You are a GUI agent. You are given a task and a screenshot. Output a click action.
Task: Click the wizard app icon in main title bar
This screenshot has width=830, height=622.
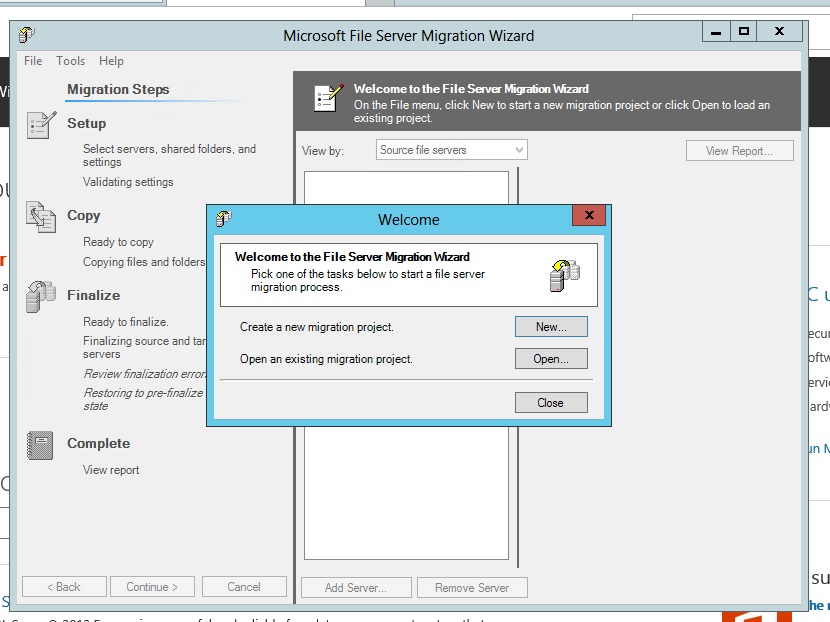26,35
